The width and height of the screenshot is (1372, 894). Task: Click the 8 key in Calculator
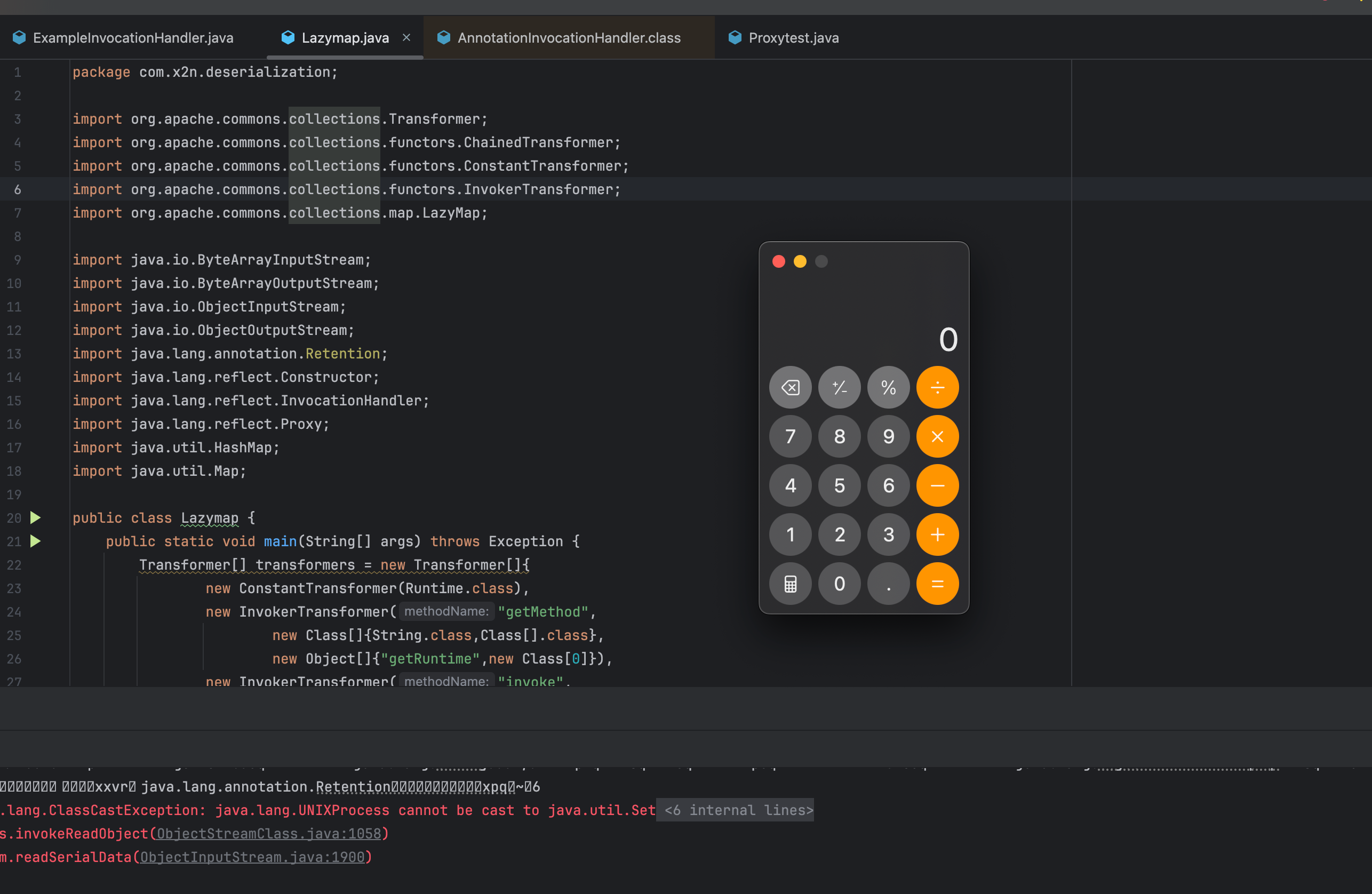pos(839,436)
